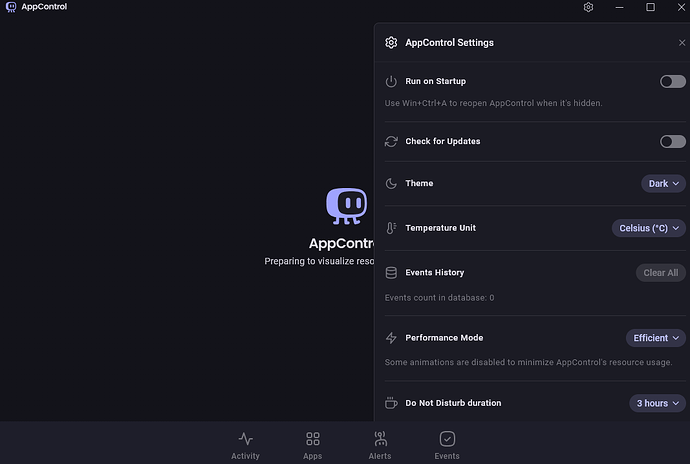Click the database icon beside Events History
Screen dimensions: 690x464
tap(391, 273)
